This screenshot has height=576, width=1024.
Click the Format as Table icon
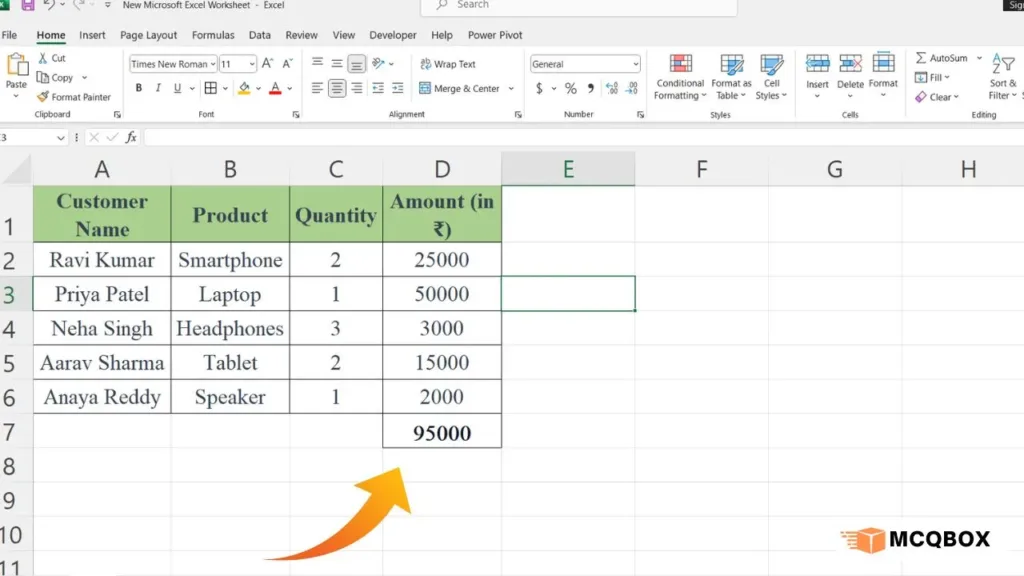pyautogui.click(x=732, y=65)
